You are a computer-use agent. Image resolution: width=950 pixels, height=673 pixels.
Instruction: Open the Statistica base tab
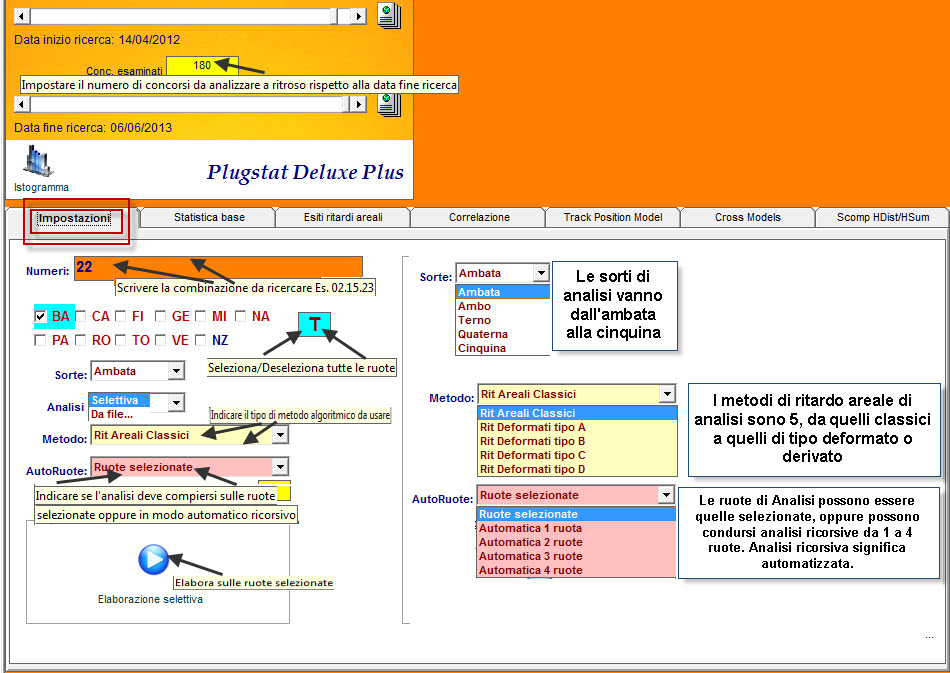[209, 217]
